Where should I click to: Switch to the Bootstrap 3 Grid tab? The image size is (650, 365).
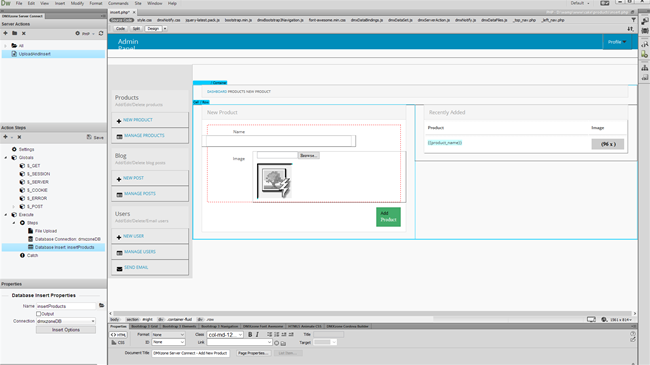pyautogui.click(x=145, y=326)
